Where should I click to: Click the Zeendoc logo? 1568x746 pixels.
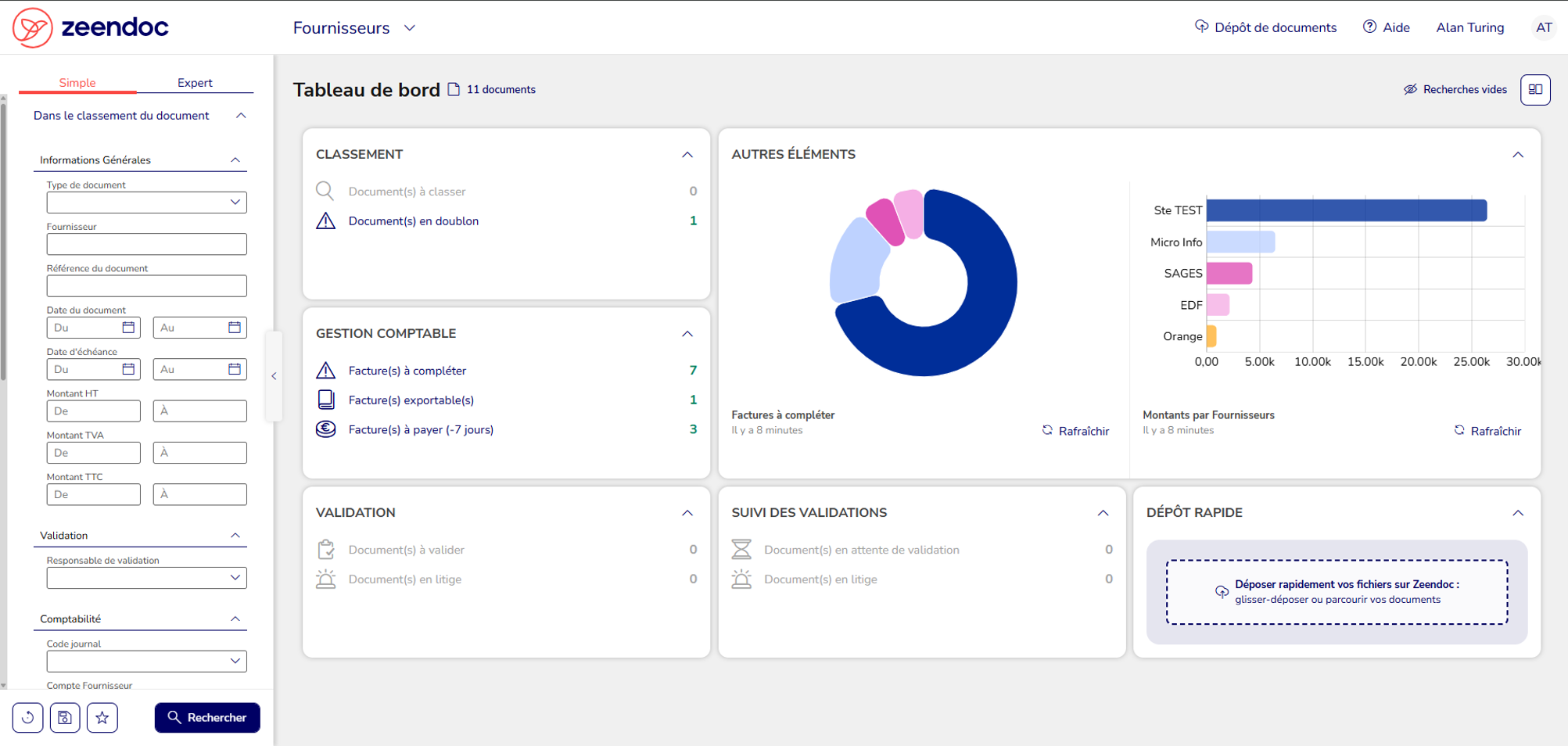(x=91, y=27)
